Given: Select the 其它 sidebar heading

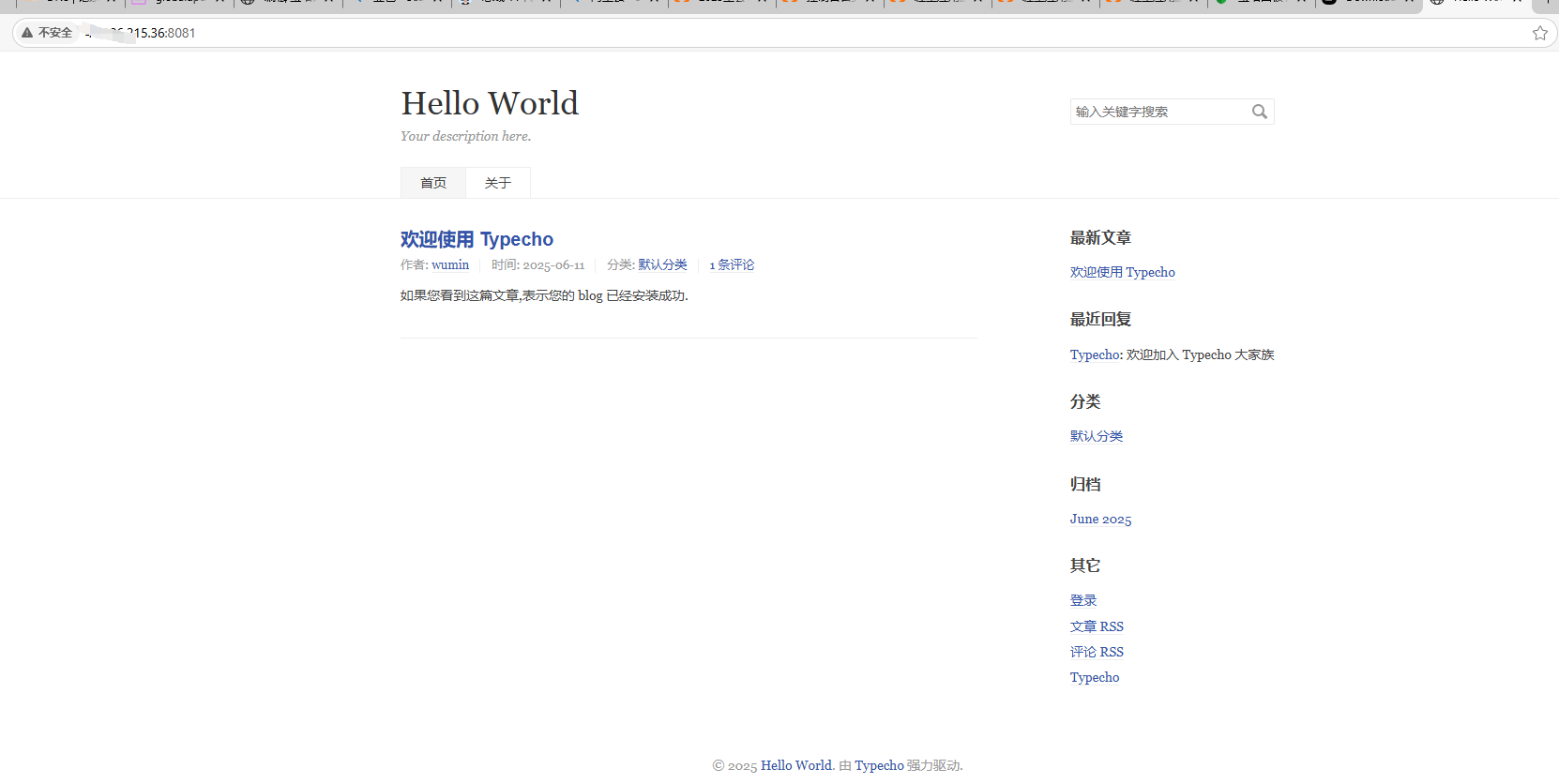Looking at the screenshot, I should pos(1085,565).
